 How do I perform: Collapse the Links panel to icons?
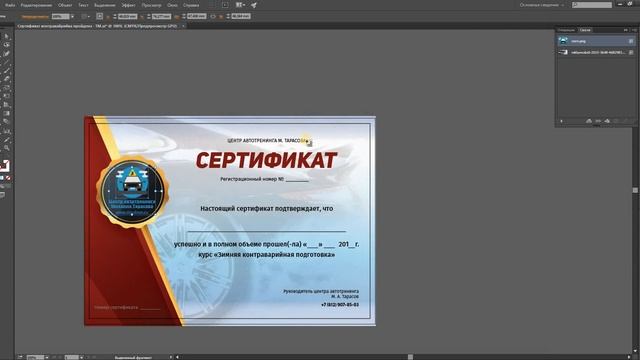626,30
